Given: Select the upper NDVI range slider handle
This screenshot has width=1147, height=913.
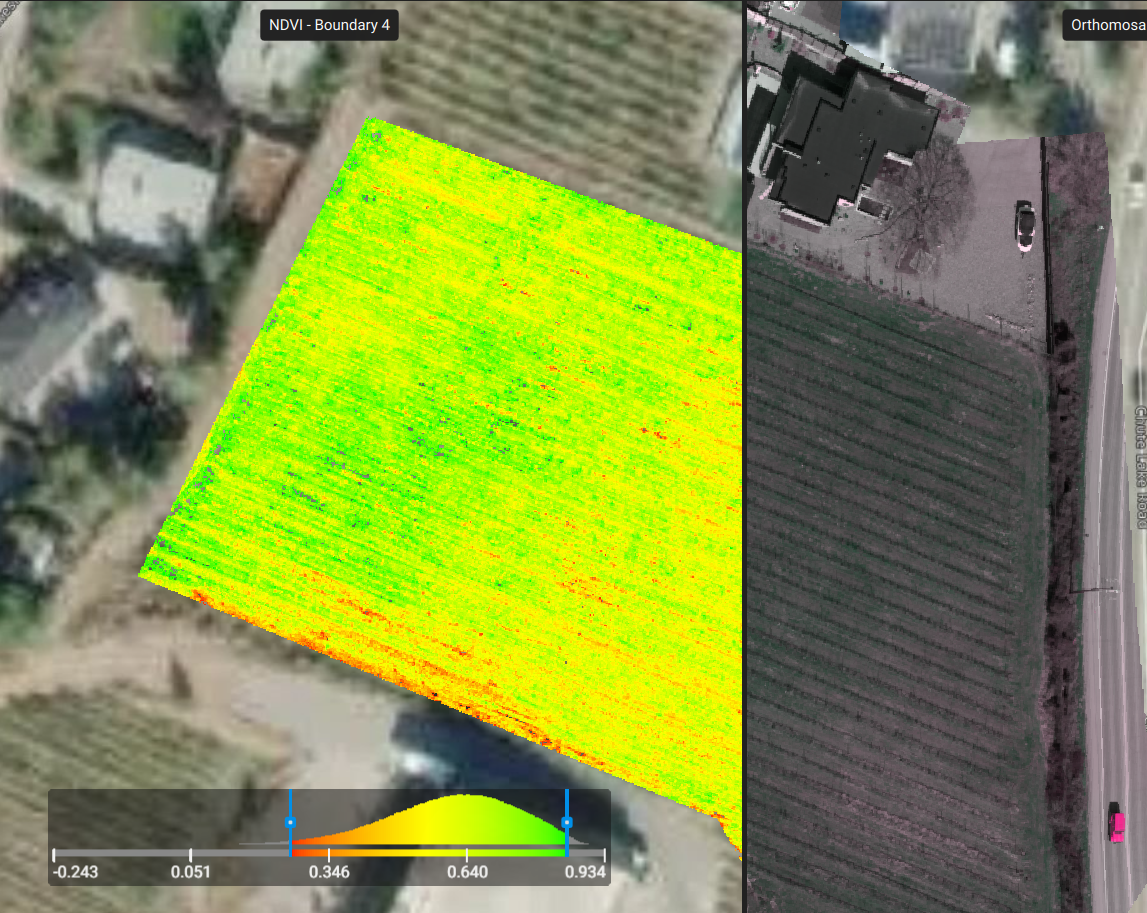Looking at the screenshot, I should tap(567, 822).
